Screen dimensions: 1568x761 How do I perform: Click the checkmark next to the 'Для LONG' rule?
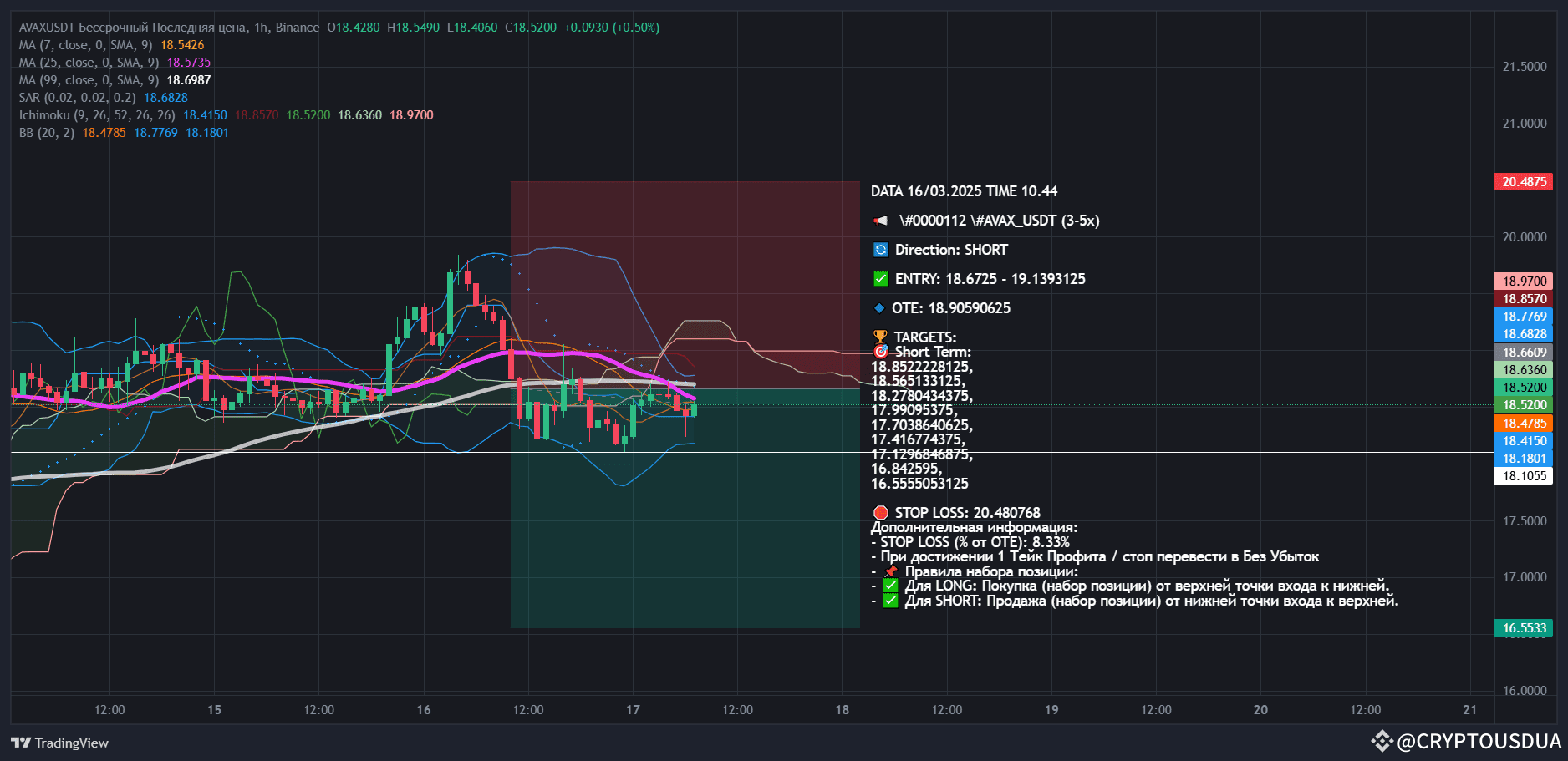891,585
